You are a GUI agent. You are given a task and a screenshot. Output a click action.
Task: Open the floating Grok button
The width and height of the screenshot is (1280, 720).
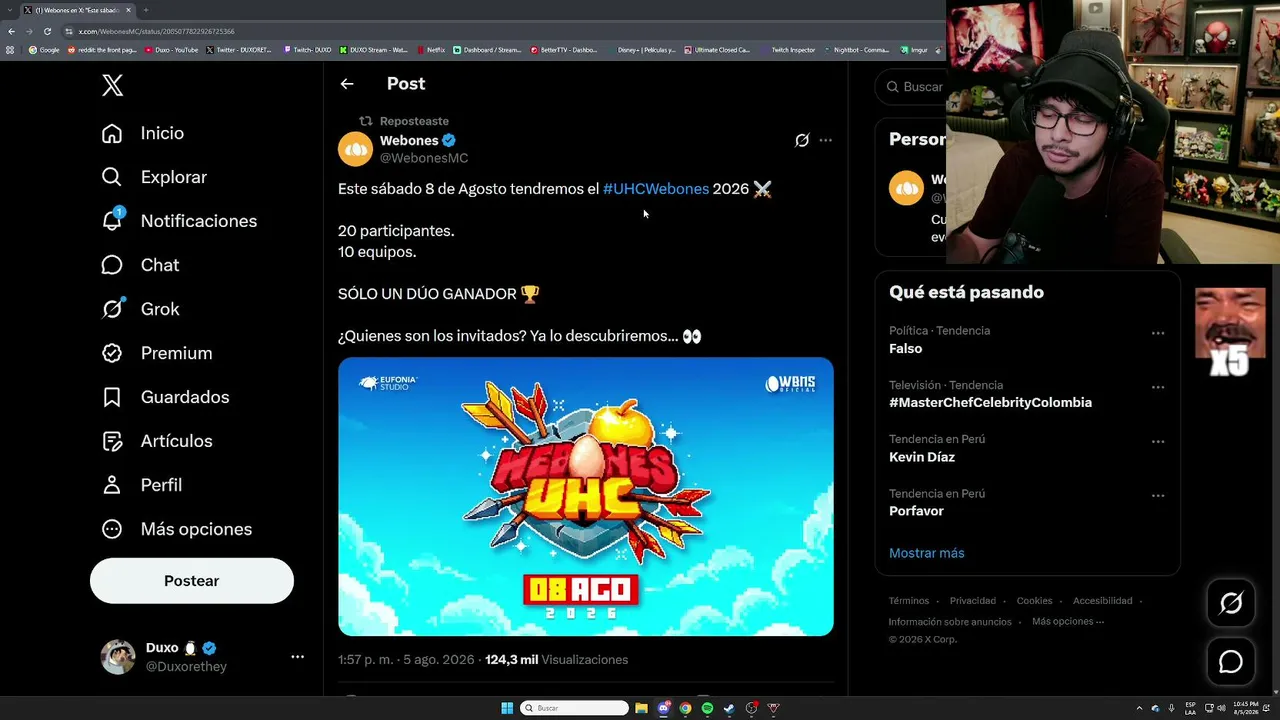pyautogui.click(x=1231, y=603)
